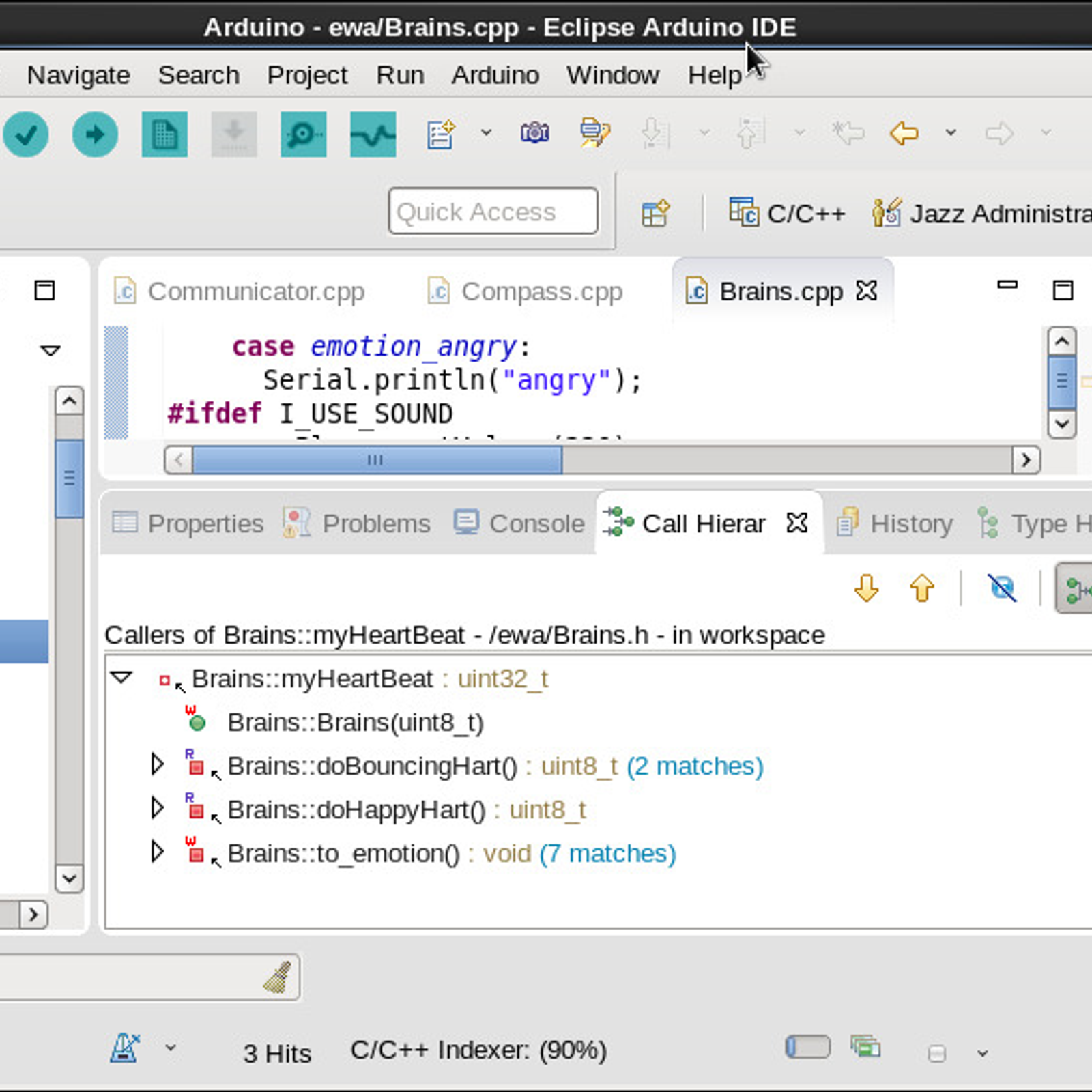The image size is (1092, 1092).
Task: Open the New wizard dropdown arrow
Action: coord(486,132)
